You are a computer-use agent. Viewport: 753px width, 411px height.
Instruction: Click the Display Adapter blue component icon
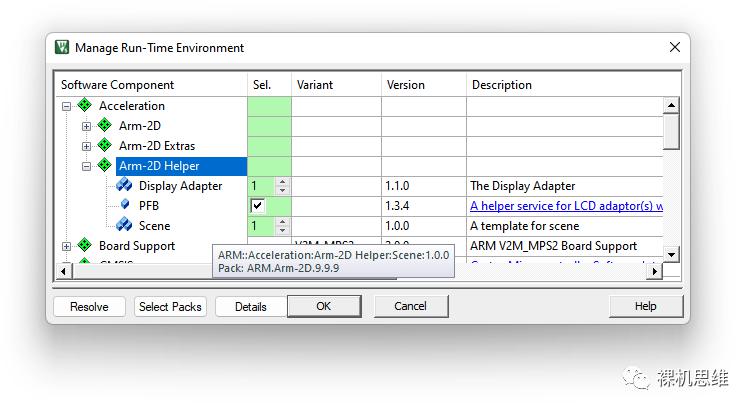[x=124, y=186]
